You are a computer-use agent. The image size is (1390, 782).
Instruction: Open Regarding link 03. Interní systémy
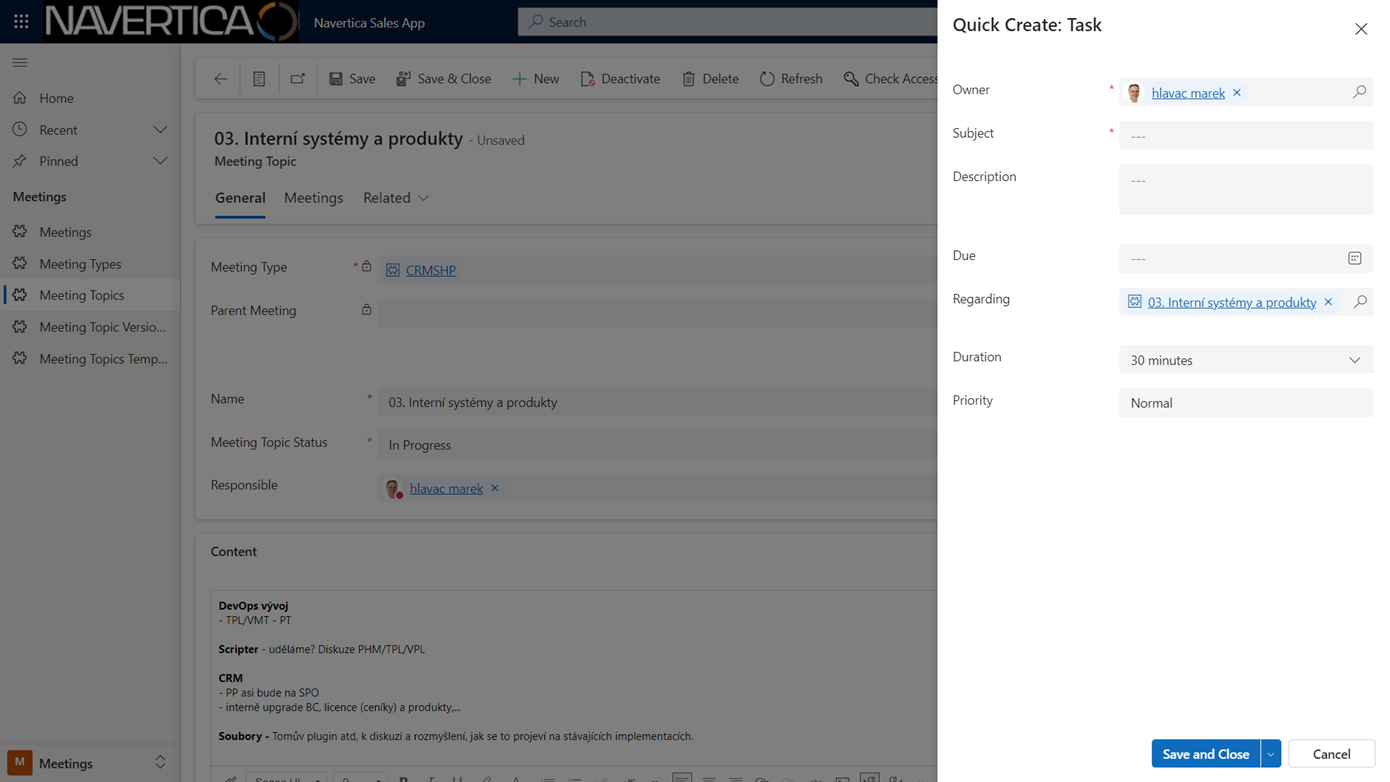pyautogui.click(x=1232, y=302)
